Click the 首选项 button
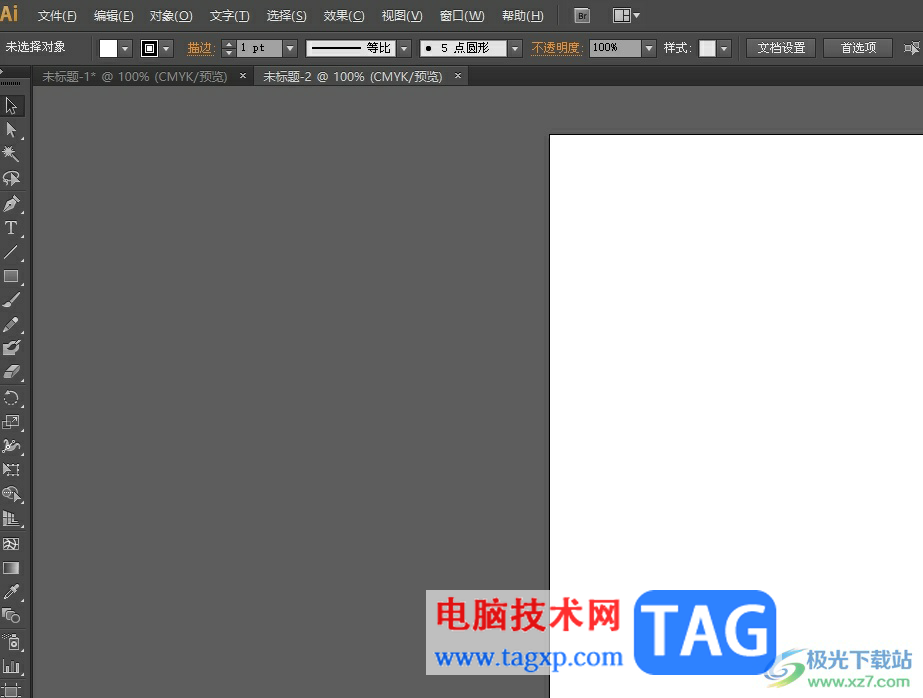Screen dimensions: 923x698 pyautogui.click(x=858, y=48)
